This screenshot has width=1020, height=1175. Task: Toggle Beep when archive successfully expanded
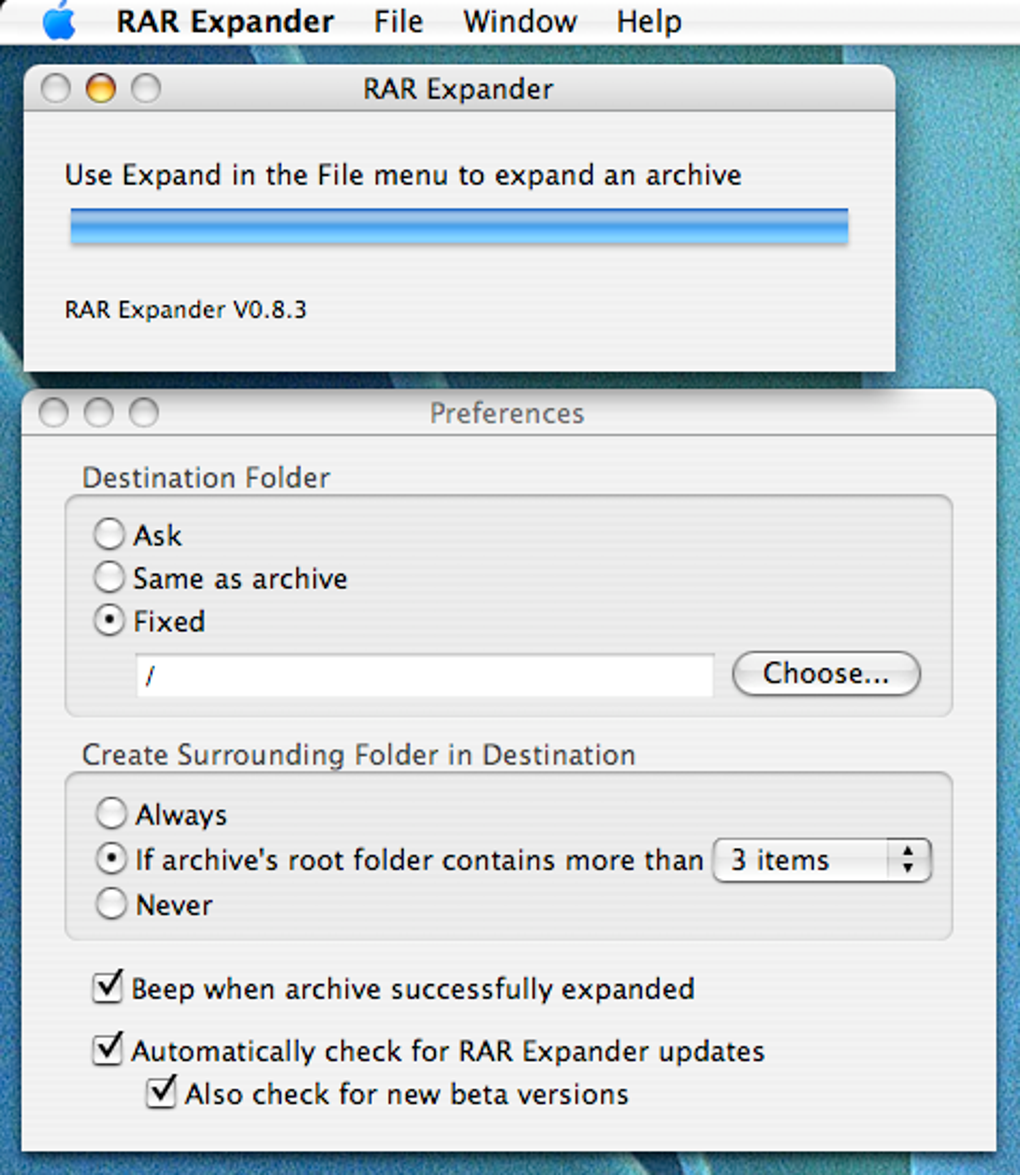tap(107, 989)
